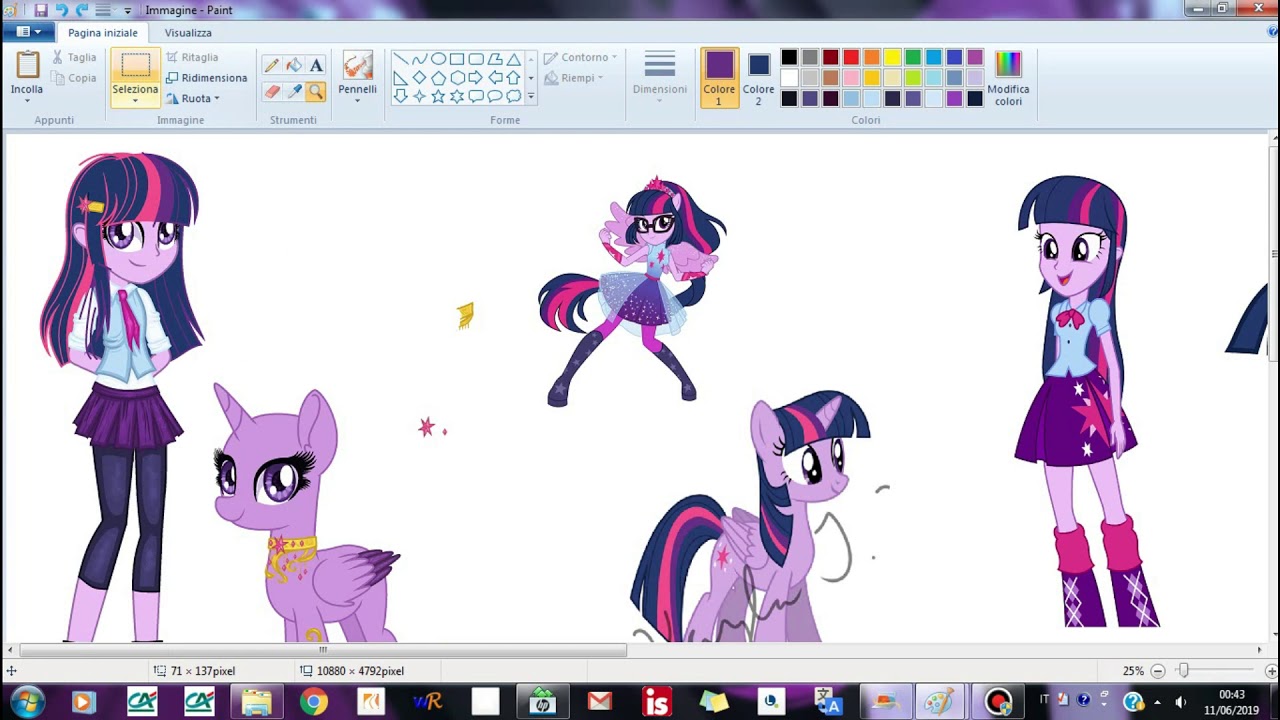Choose the straight line shape

[x=400, y=59]
